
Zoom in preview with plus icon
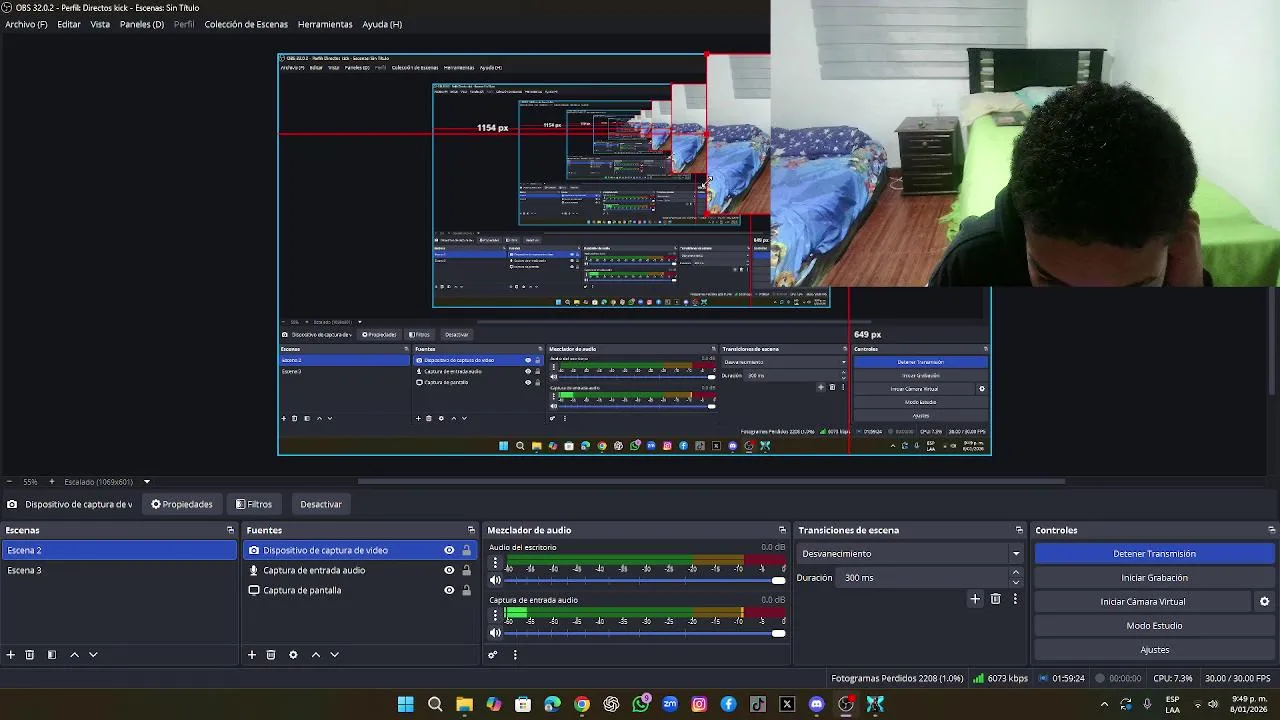coord(52,482)
